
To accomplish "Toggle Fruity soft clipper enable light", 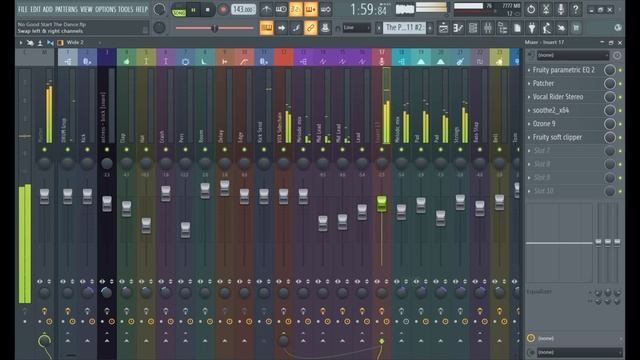I will click(620, 138).
